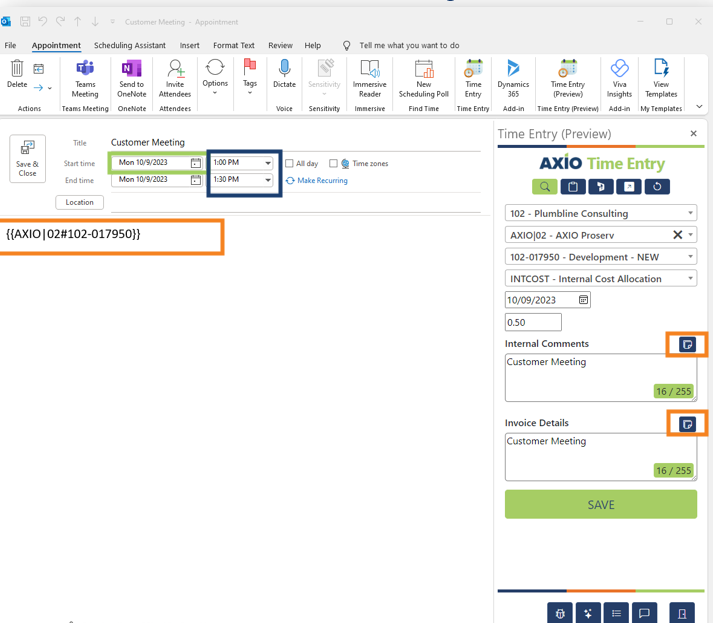Clear the AXIO Proserv selection with X
Screen dimensions: 713x623
pos(678,235)
